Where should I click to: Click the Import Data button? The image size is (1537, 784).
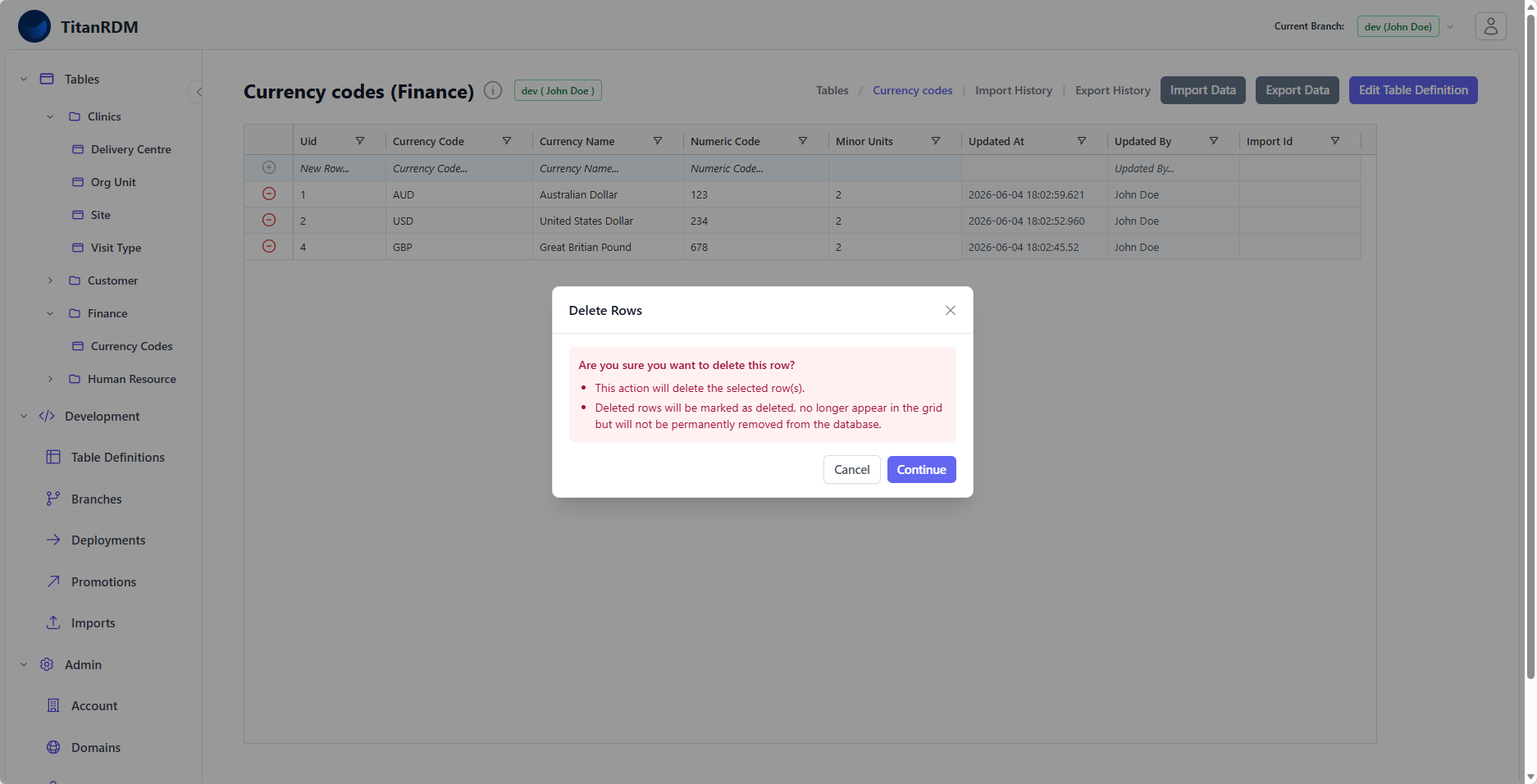pyautogui.click(x=1203, y=90)
